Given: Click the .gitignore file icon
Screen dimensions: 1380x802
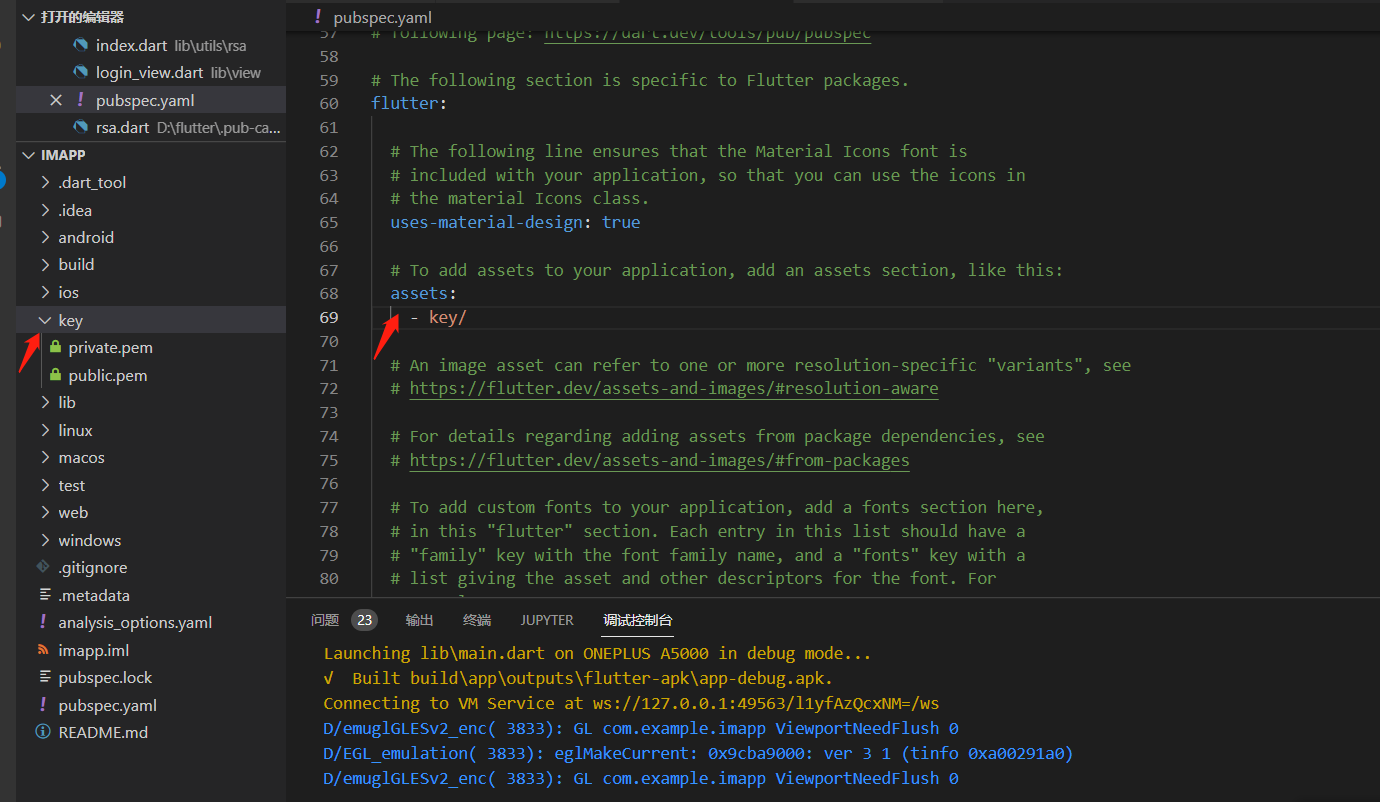Looking at the screenshot, I should pyautogui.click(x=41, y=567).
